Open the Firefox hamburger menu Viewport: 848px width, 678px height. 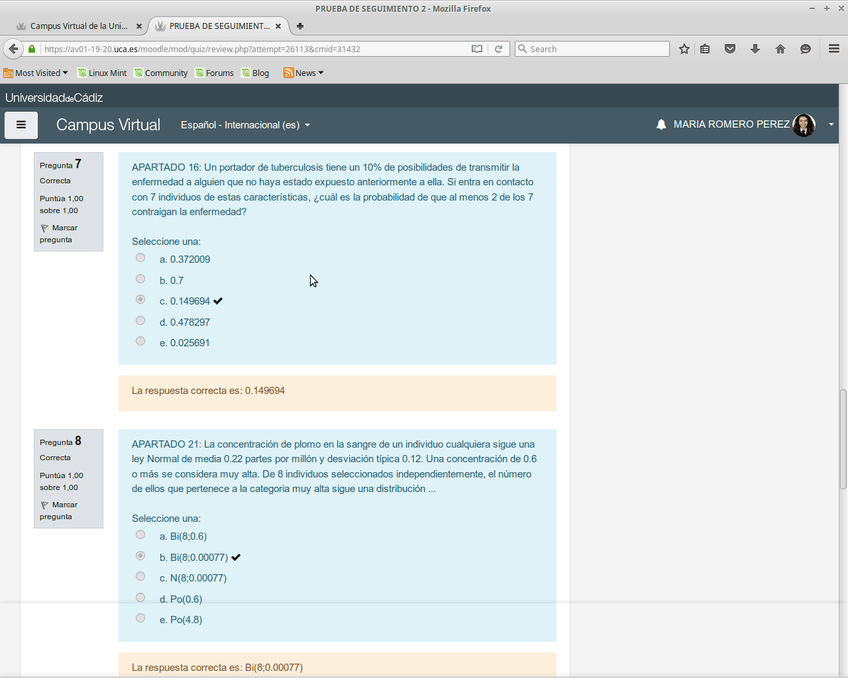point(834,49)
